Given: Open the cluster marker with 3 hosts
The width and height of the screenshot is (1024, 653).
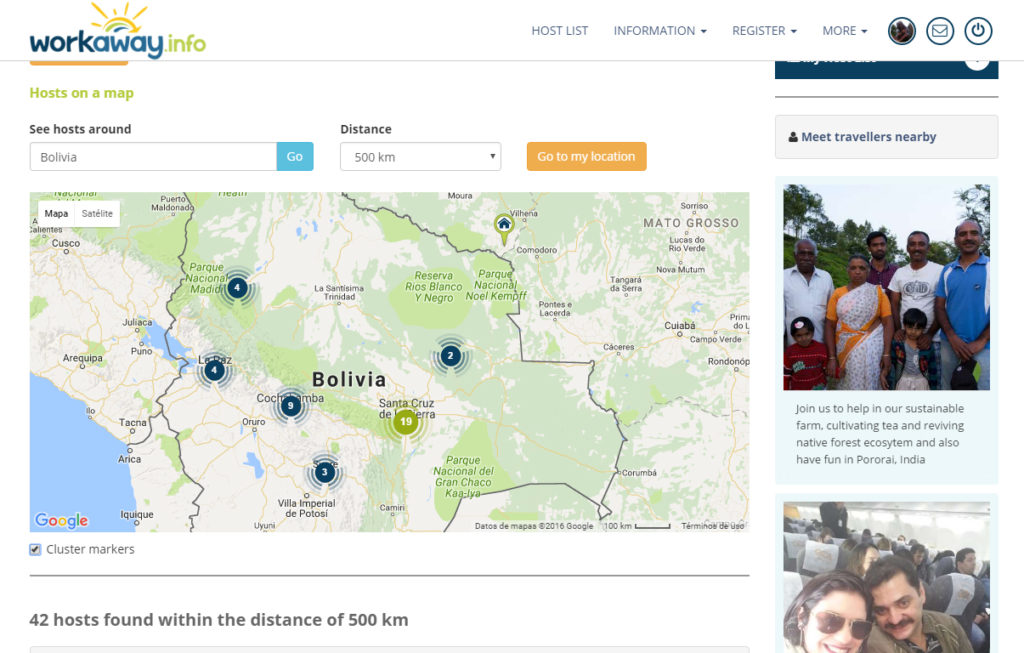Looking at the screenshot, I should click(325, 472).
